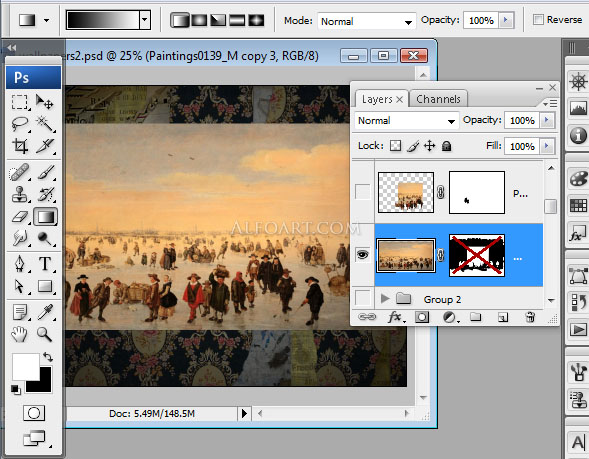The image size is (589, 459).
Task: Select the Crop tool
Action: [x=20, y=146]
